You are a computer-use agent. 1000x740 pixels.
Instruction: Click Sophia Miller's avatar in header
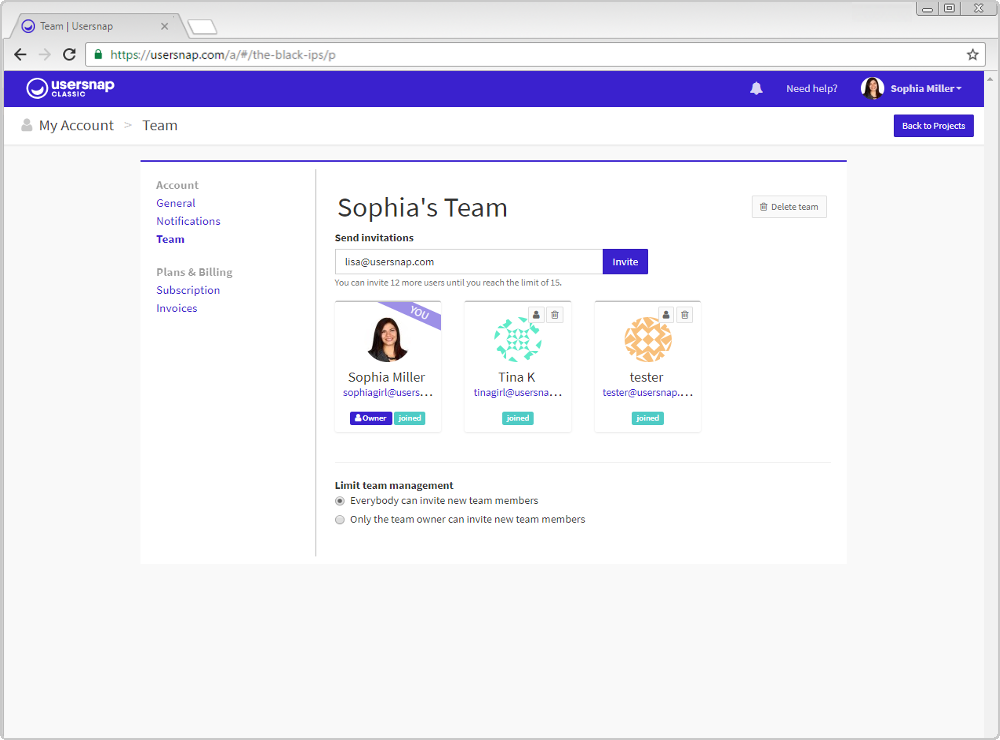coord(872,88)
